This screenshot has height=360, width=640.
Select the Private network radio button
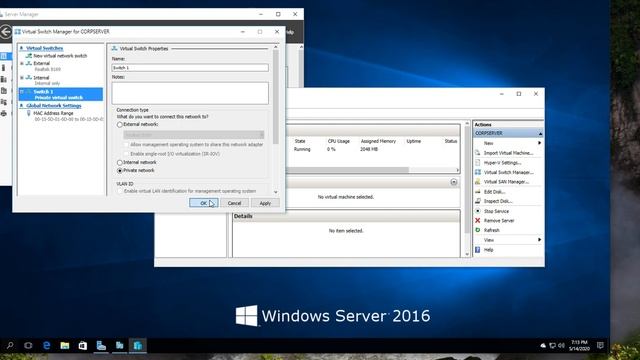coord(120,170)
